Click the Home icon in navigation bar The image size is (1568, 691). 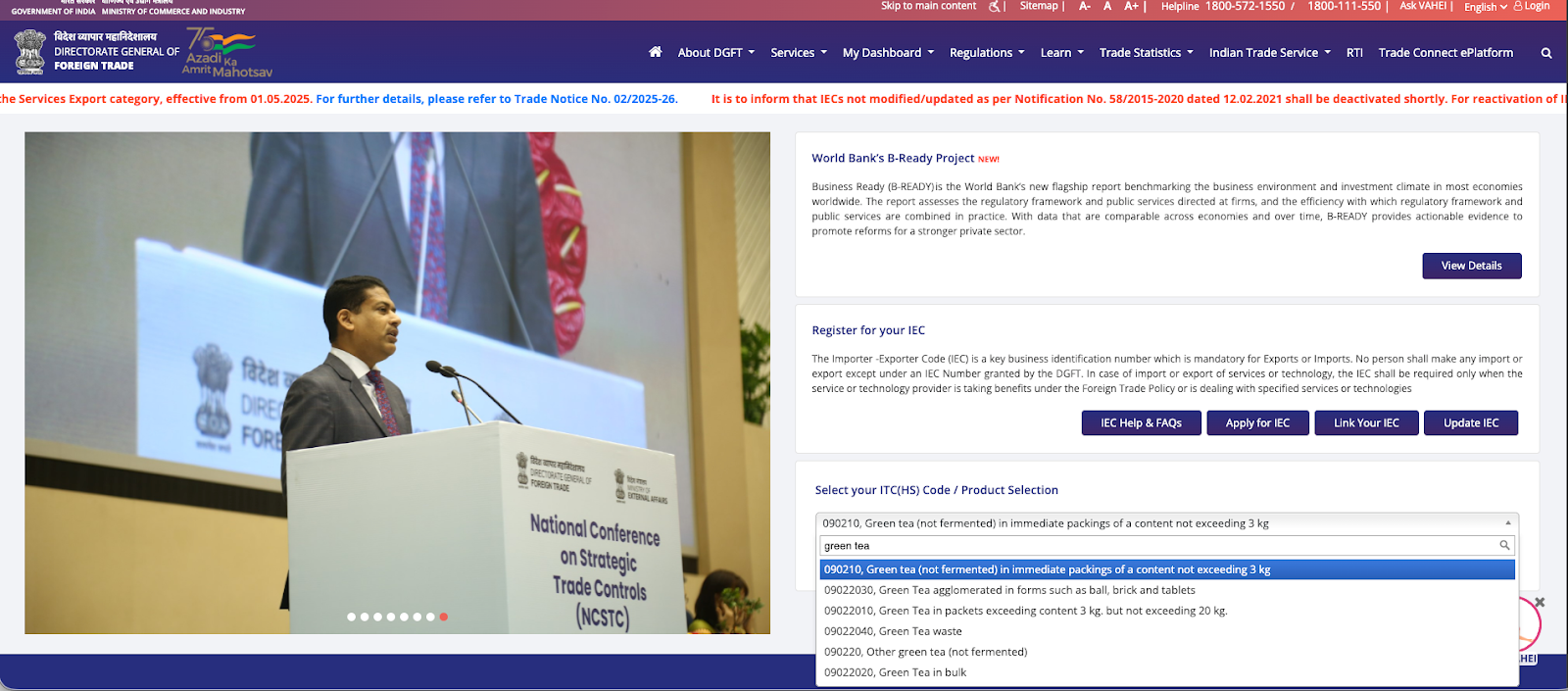655,52
